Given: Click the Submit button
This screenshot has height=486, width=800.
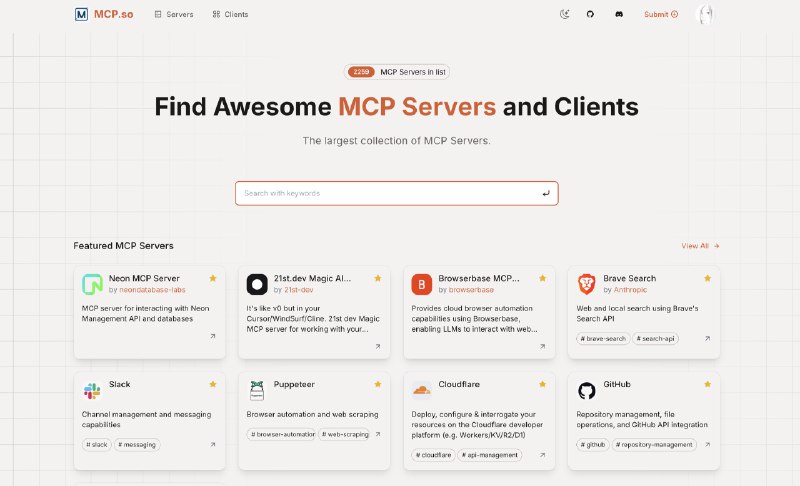Looking at the screenshot, I should coord(661,14).
